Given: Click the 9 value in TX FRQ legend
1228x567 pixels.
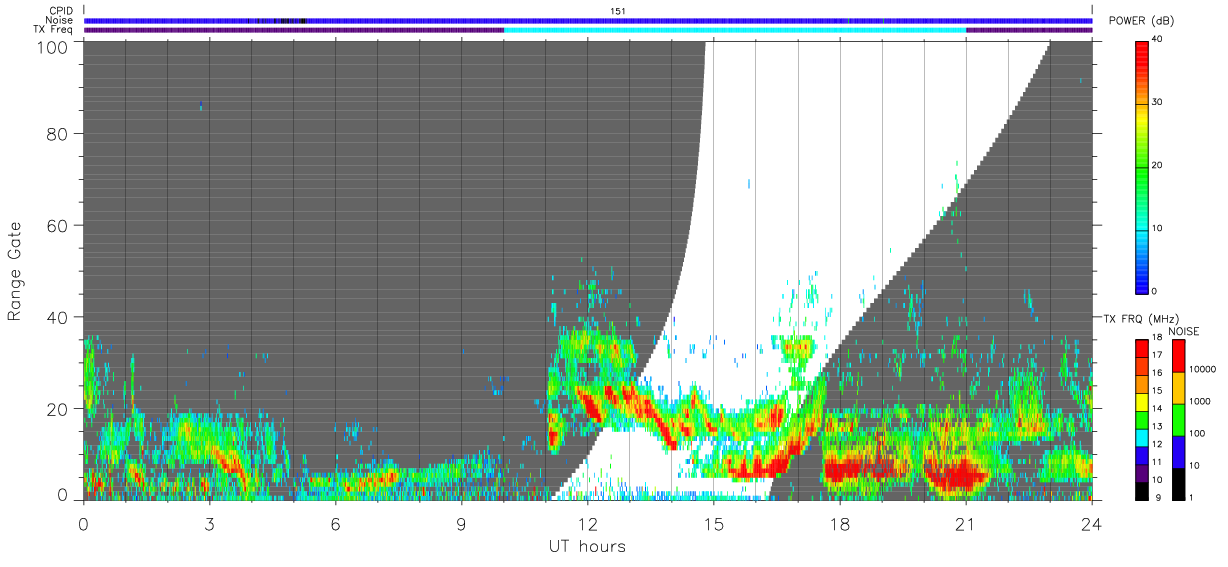Looking at the screenshot, I should point(1156,497).
